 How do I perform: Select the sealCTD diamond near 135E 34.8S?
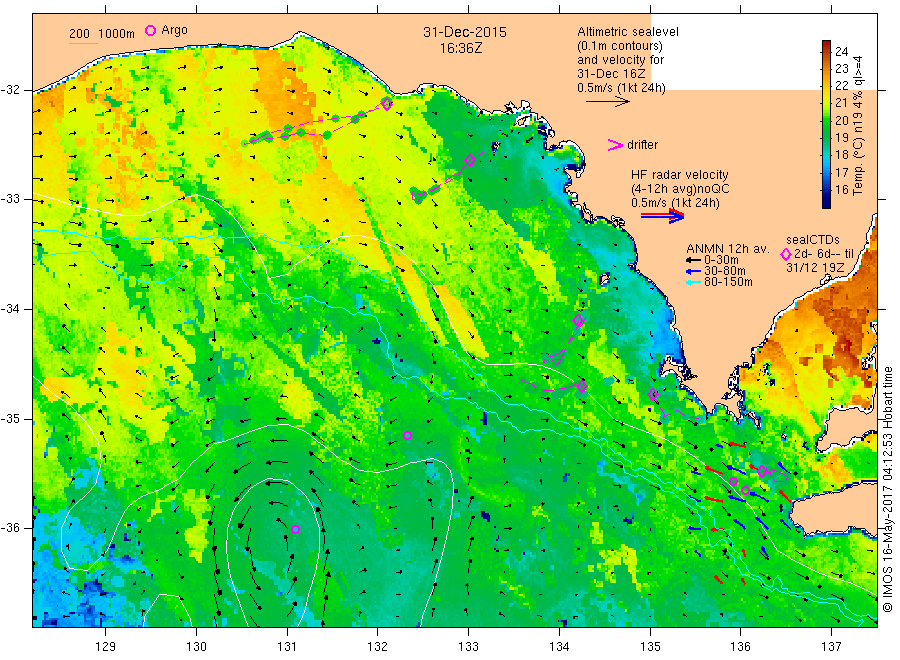[653, 394]
